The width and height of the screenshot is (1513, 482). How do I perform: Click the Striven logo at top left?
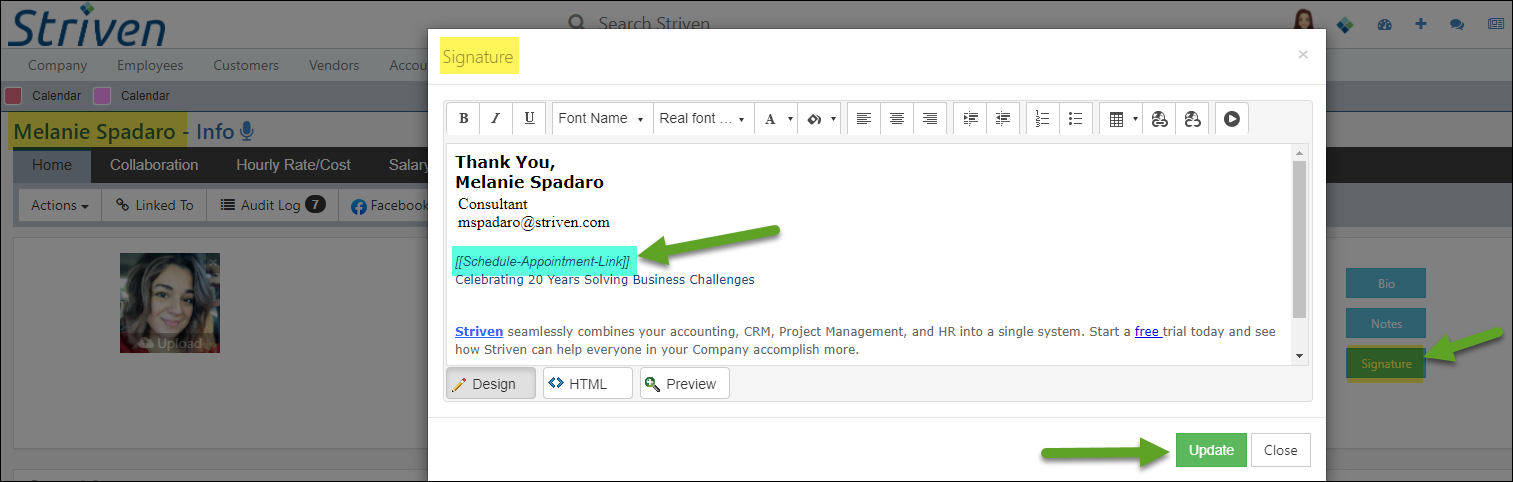click(x=86, y=25)
